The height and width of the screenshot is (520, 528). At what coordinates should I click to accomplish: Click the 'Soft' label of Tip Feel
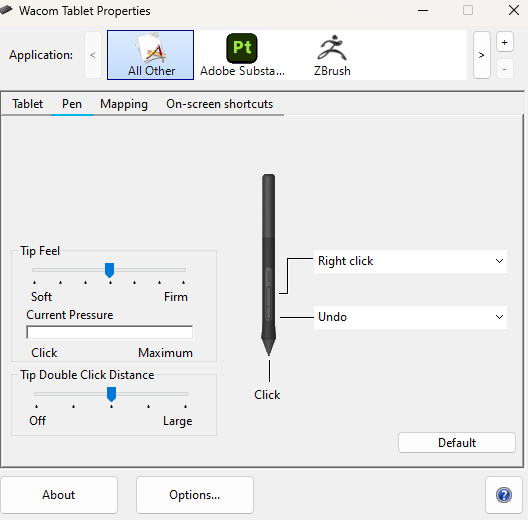[x=41, y=297]
